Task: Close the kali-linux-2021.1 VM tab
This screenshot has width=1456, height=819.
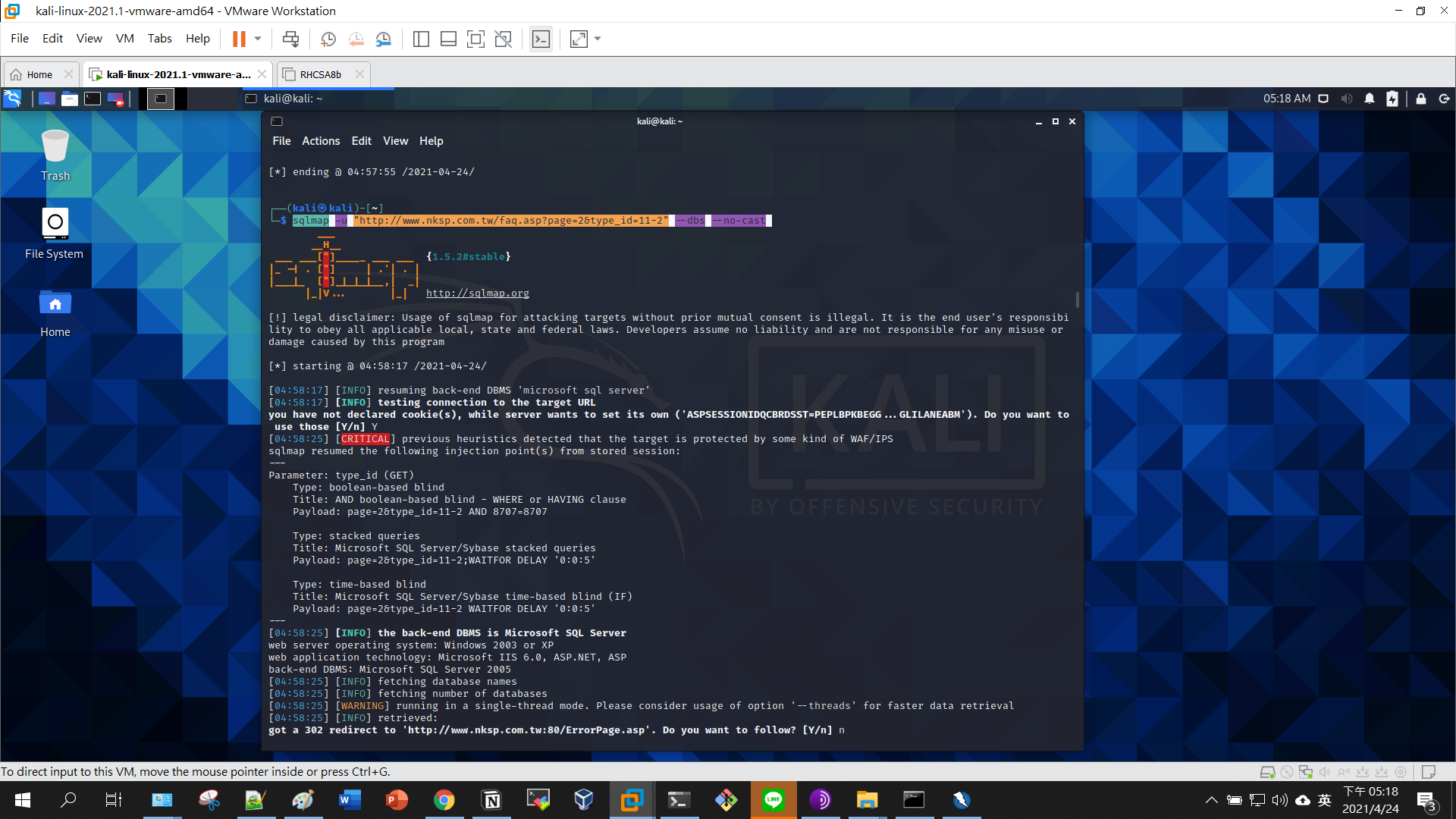Action: (262, 74)
